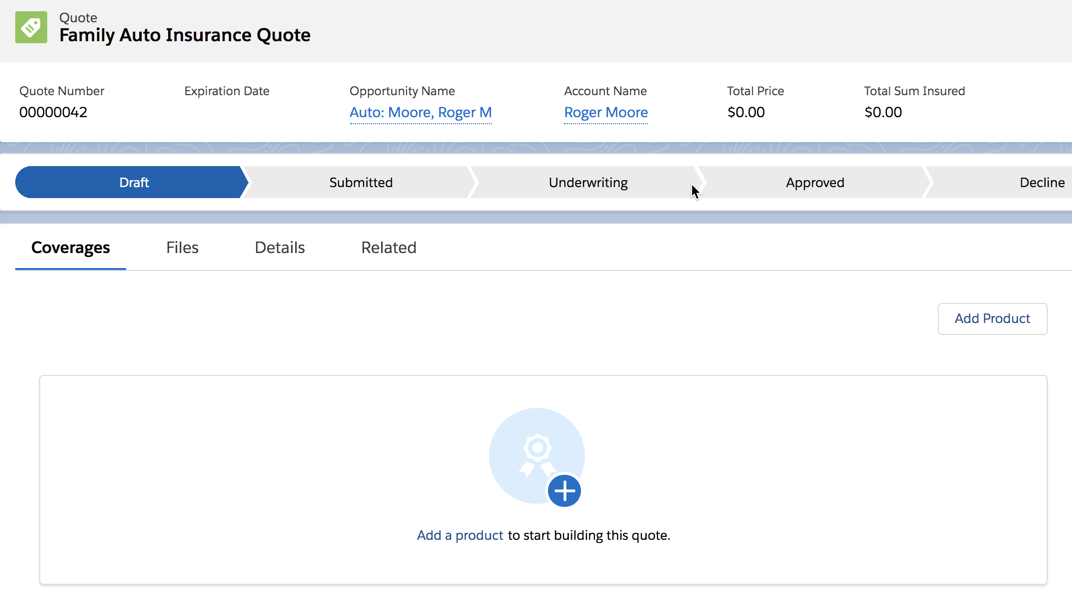Image resolution: width=1072 pixels, height=603 pixels.
Task: Select the Draft stage in path
Action: coord(133,183)
